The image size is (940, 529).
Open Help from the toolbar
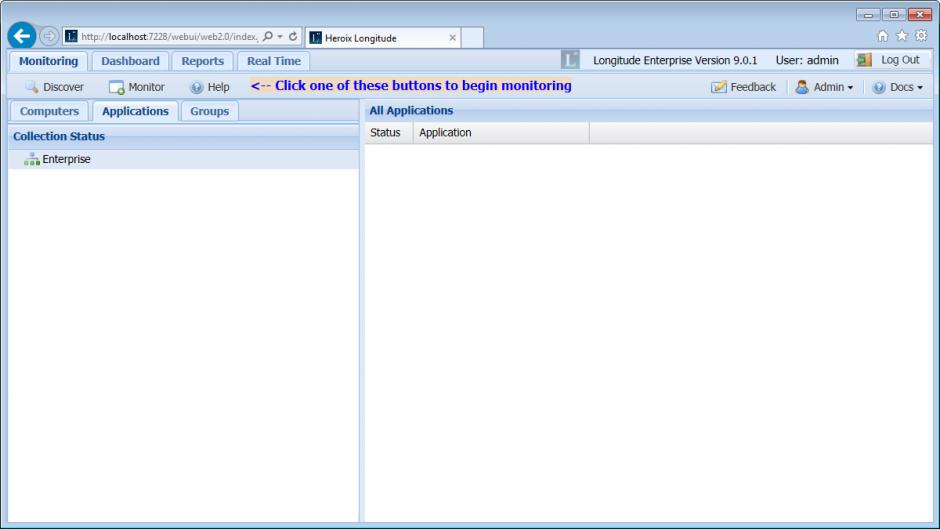pyautogui.click(x=210, y=88)
